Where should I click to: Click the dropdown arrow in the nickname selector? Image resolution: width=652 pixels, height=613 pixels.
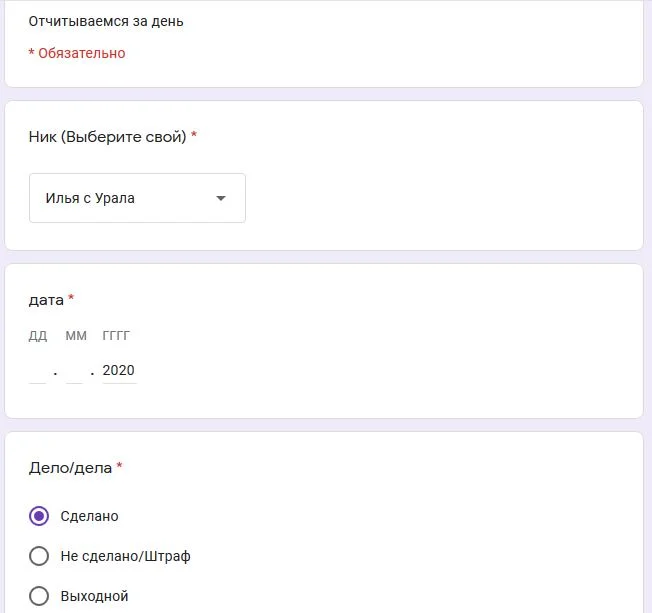click(221, 198)
